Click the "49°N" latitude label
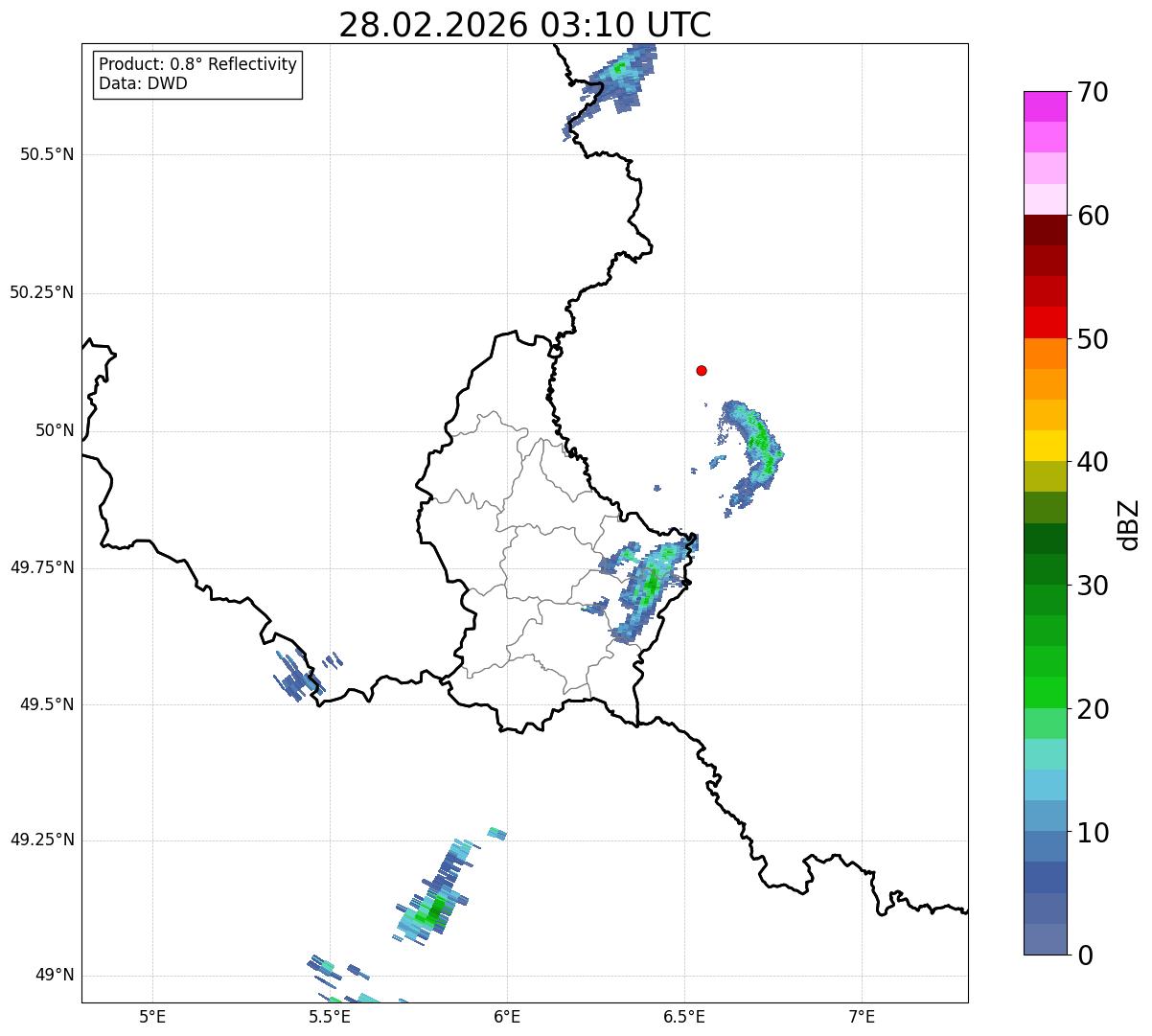 click(x=55, y=976)
